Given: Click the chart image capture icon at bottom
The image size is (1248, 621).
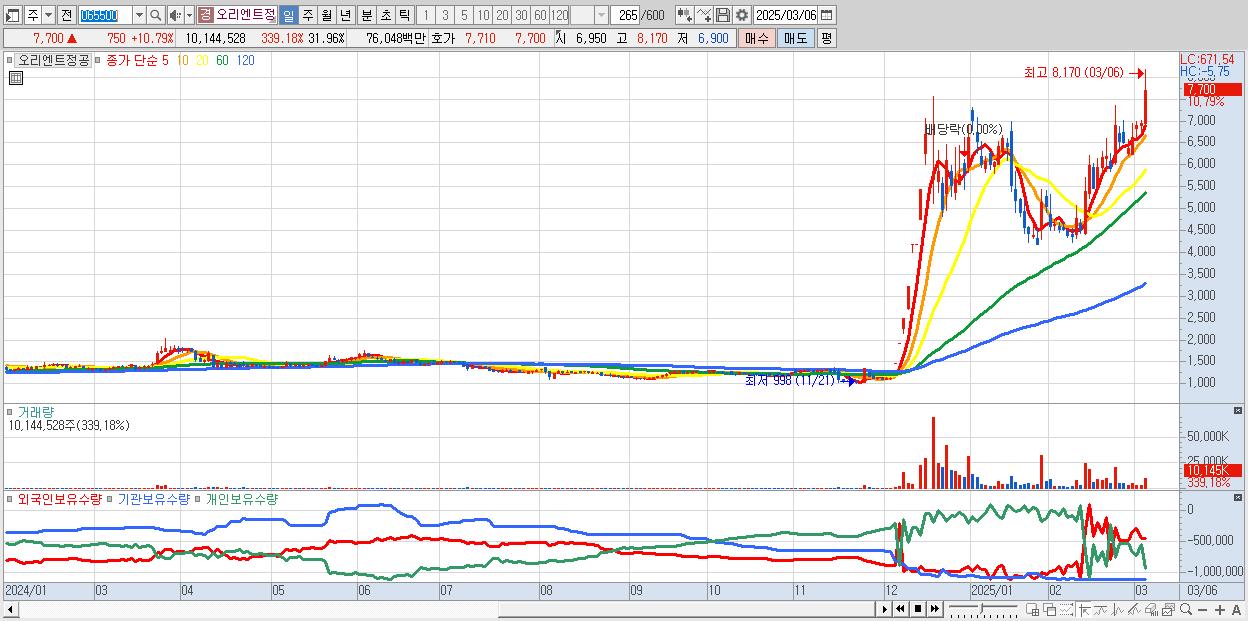Looking at the screenshot, I should point(1168,610).
